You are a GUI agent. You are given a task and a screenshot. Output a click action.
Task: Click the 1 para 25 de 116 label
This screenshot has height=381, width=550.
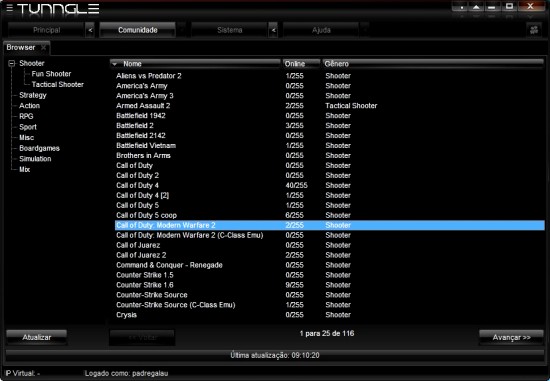pos(327,333)
